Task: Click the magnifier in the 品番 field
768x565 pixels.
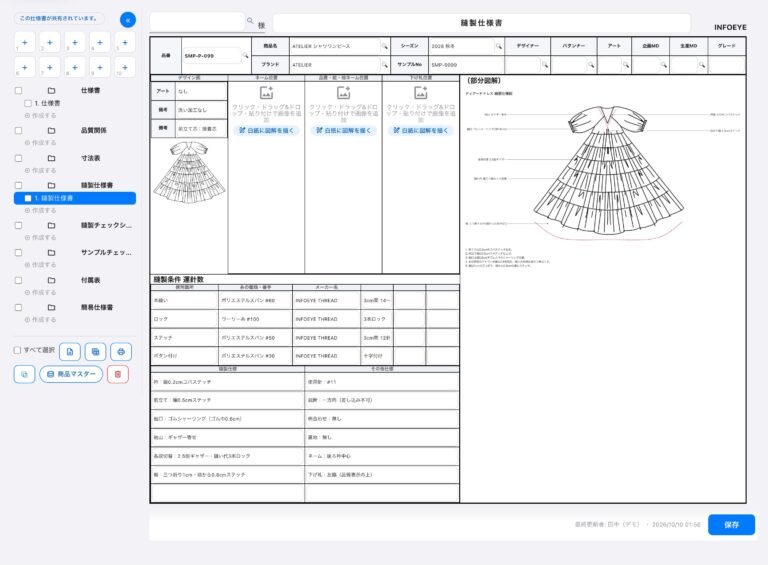Action: pos(245,56)
